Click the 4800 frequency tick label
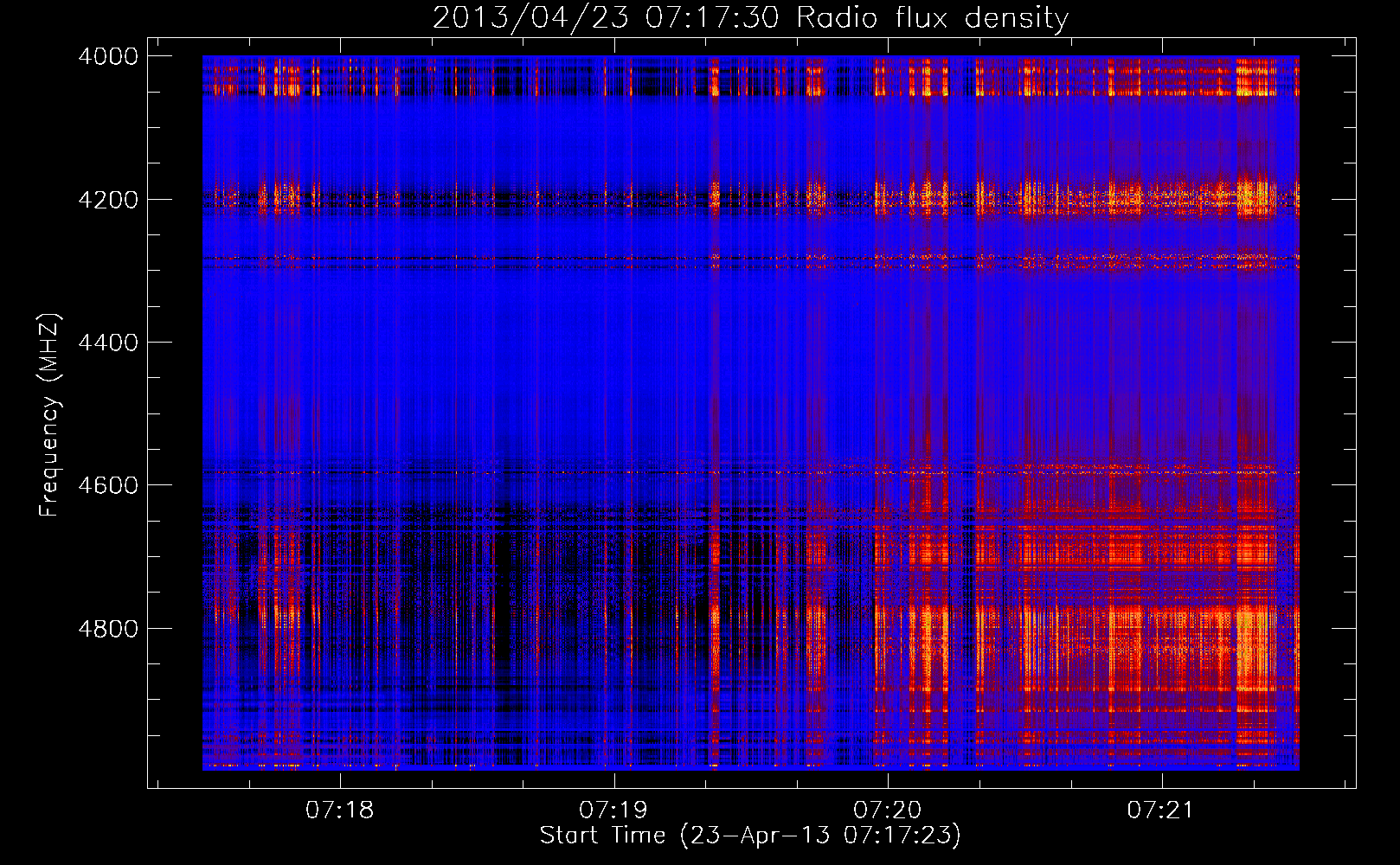This screenshot has width=1400, height=865. [108, 629]
